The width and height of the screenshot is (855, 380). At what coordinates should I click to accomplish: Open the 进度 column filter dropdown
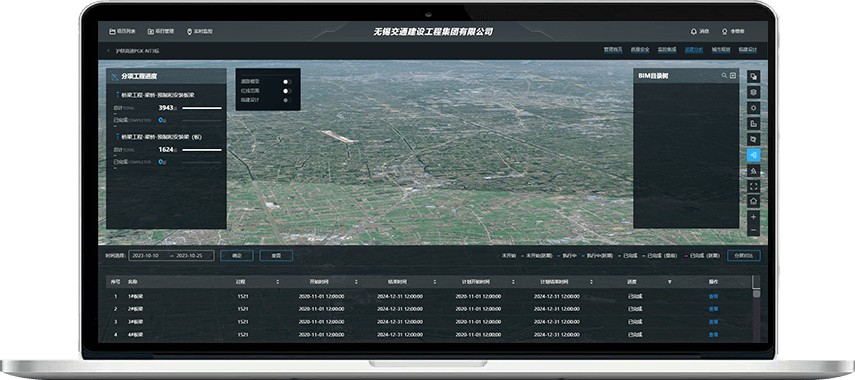pos(670,282)
